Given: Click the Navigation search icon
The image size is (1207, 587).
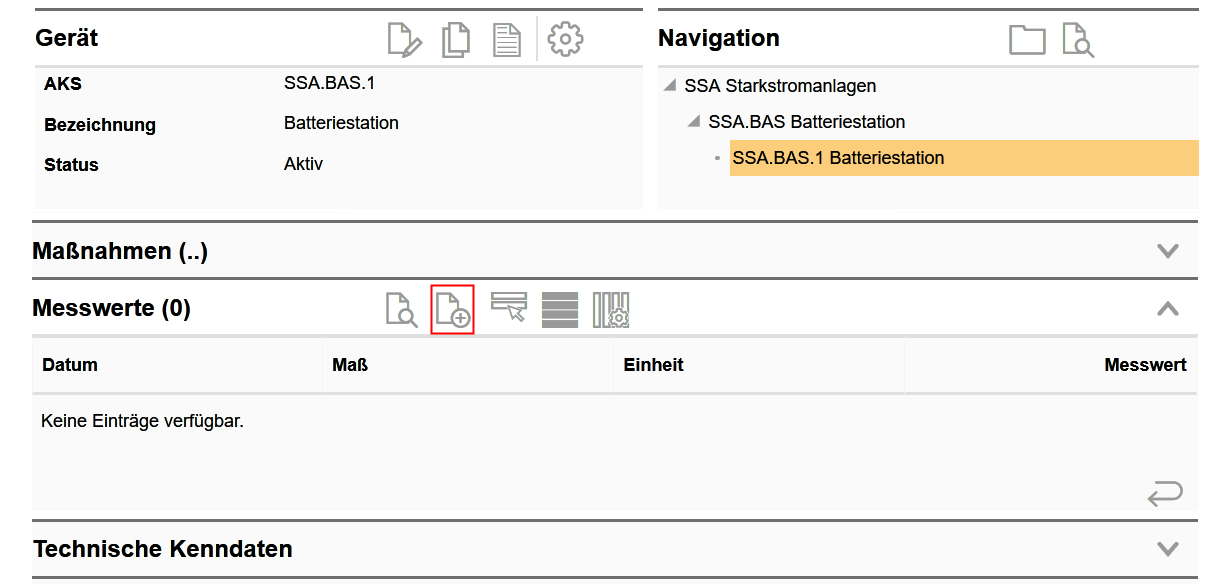Looking at the screenshot, I should tap(1078, 39).
